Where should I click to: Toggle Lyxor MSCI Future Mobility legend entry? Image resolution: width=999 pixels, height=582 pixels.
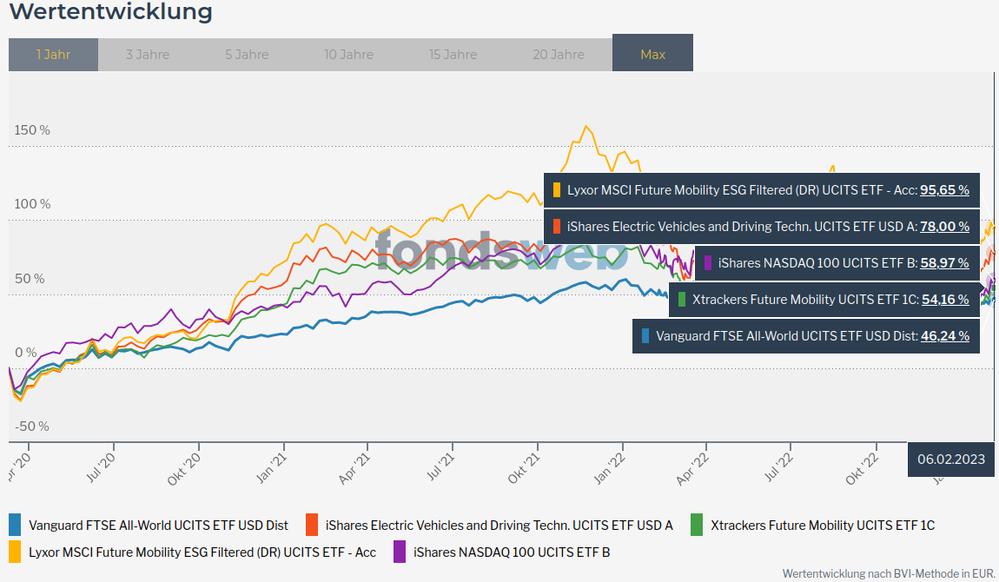pos(202,551)
